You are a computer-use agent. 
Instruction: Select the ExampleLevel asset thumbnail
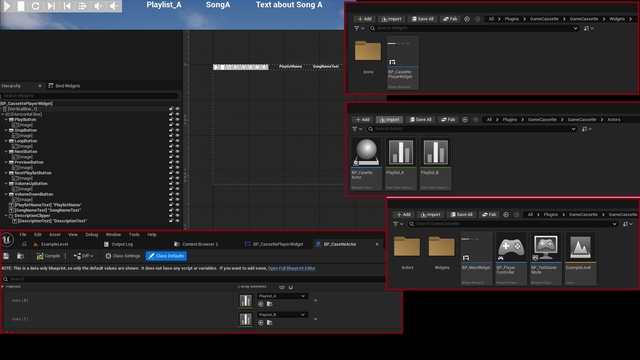pos(580,258)
